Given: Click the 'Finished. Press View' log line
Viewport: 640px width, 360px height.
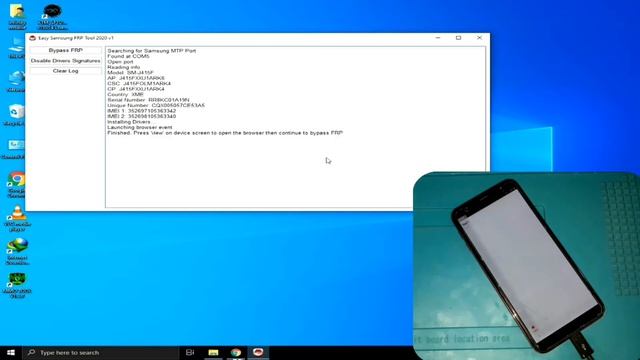Looking at the screenshot, I should [225, 133].
